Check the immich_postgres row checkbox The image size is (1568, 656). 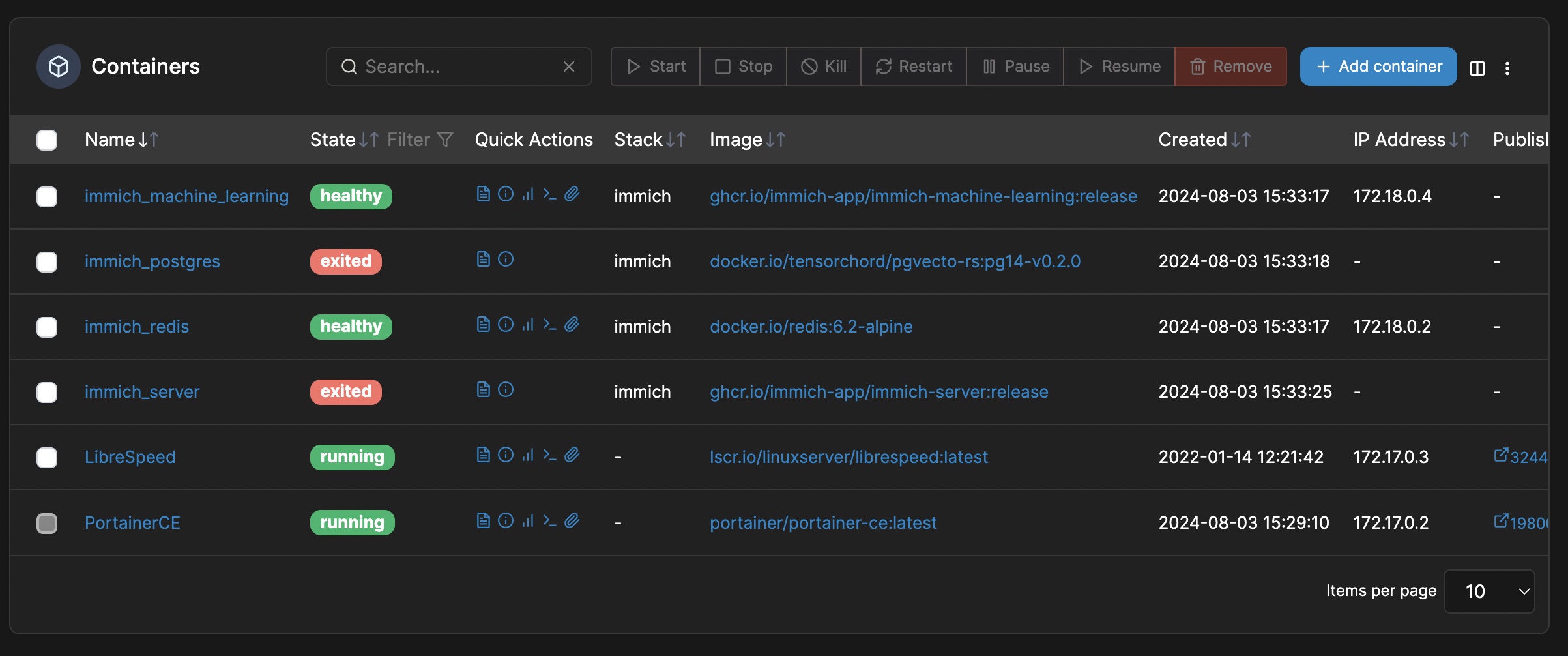47,262
